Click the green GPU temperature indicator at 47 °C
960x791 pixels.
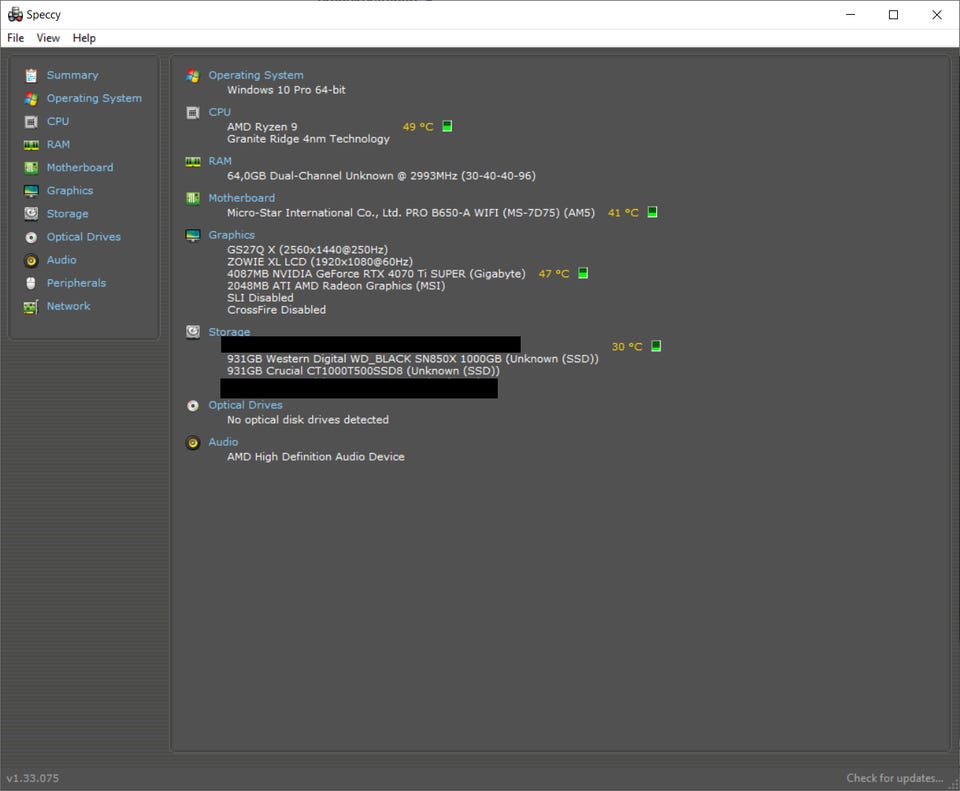pos(583,273)
